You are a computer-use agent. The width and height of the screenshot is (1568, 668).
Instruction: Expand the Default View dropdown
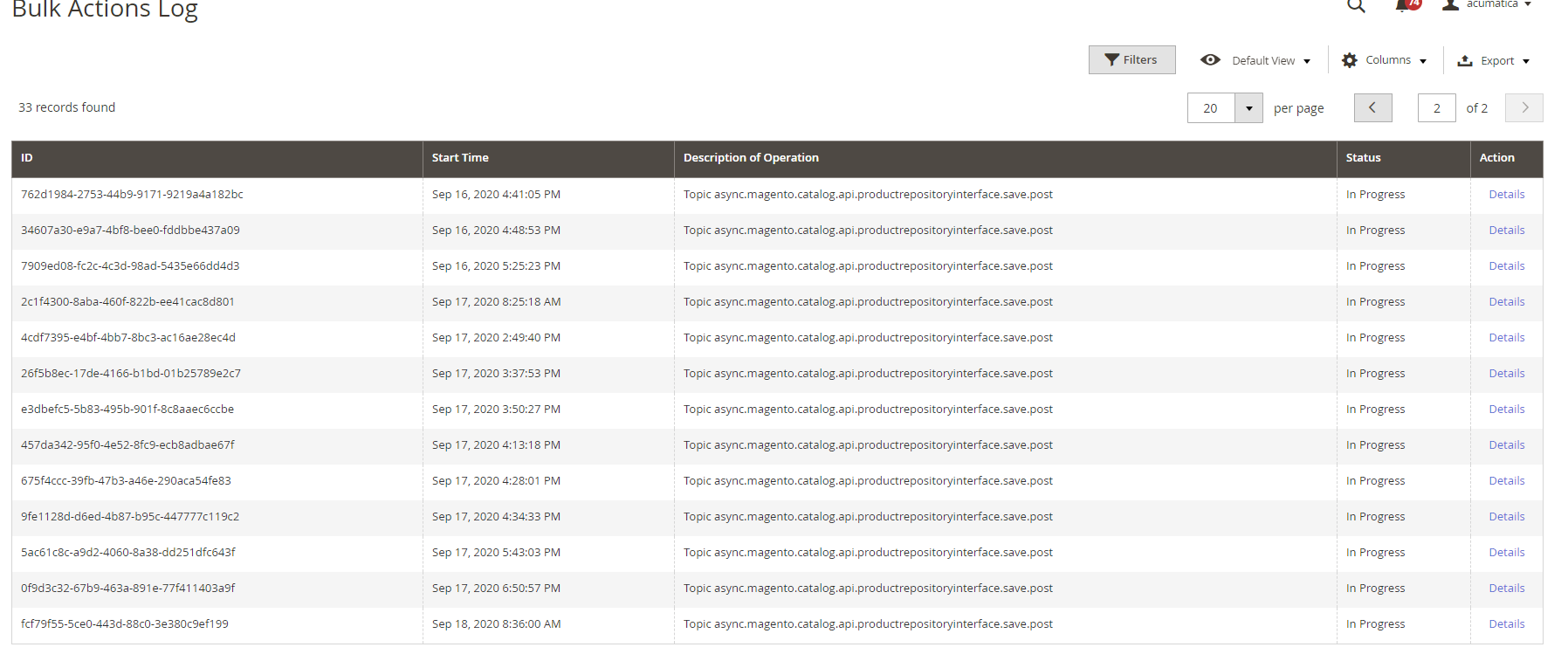1271,61
